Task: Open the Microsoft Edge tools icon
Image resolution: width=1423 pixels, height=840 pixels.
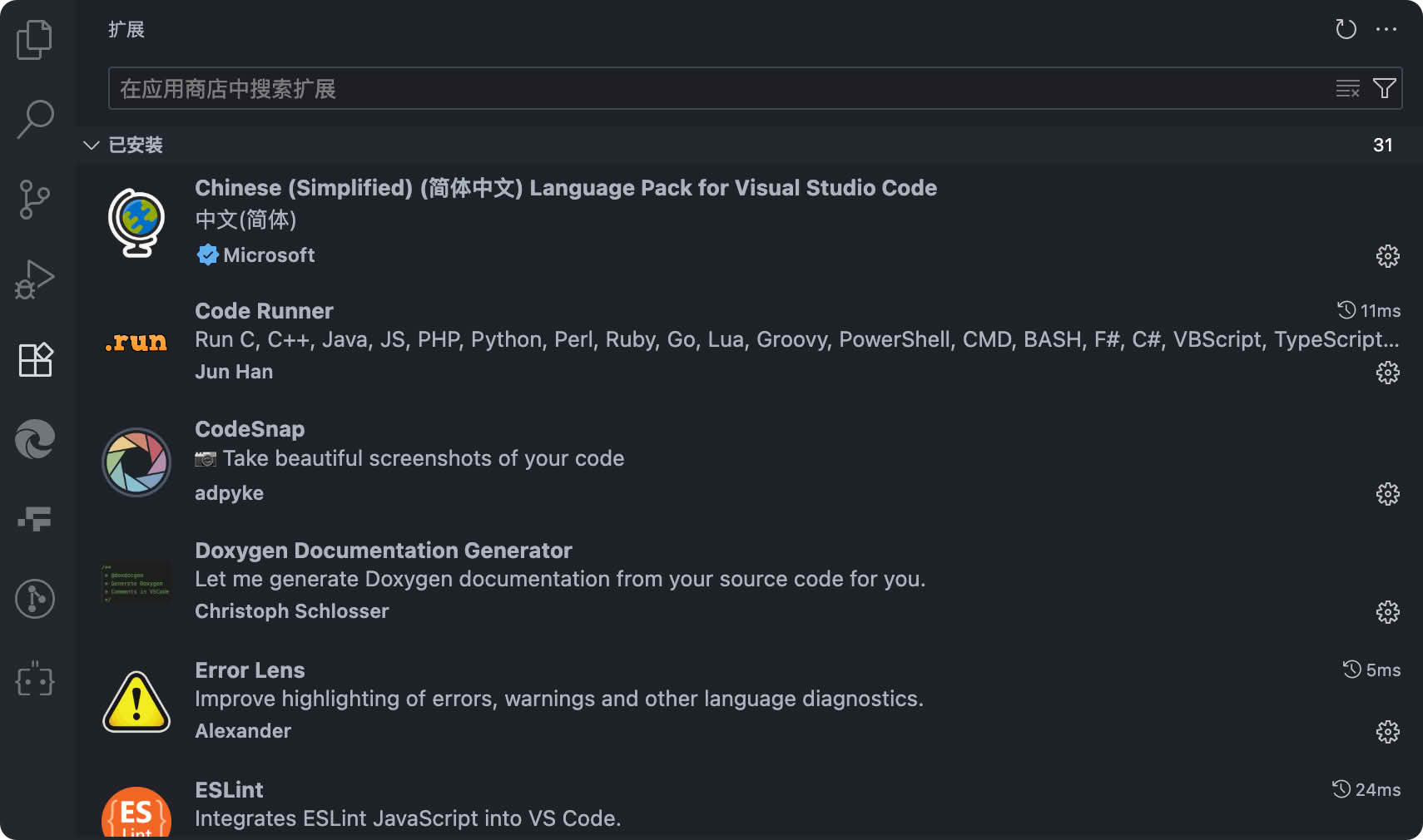Action: point(35,439)
